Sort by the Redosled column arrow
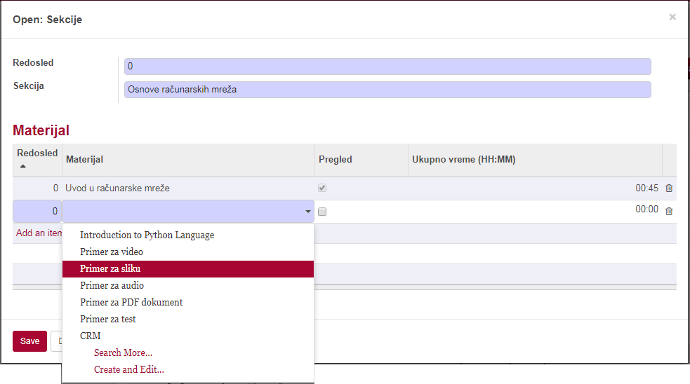The width and height of the screenshot is (690, 384). pos(23,166)
